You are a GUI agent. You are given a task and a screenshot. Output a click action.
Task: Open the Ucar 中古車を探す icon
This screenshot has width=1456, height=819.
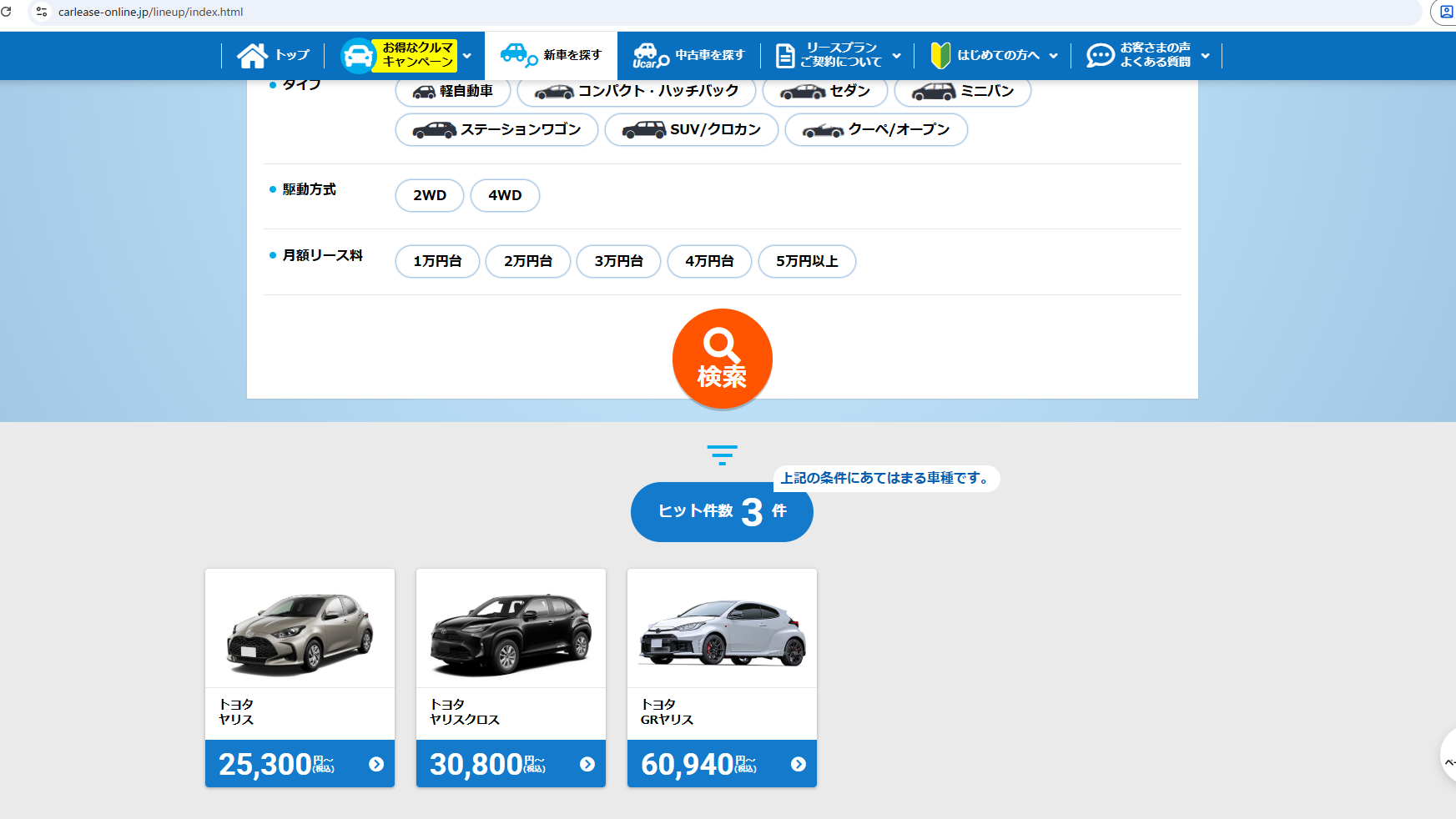(651, 55)
